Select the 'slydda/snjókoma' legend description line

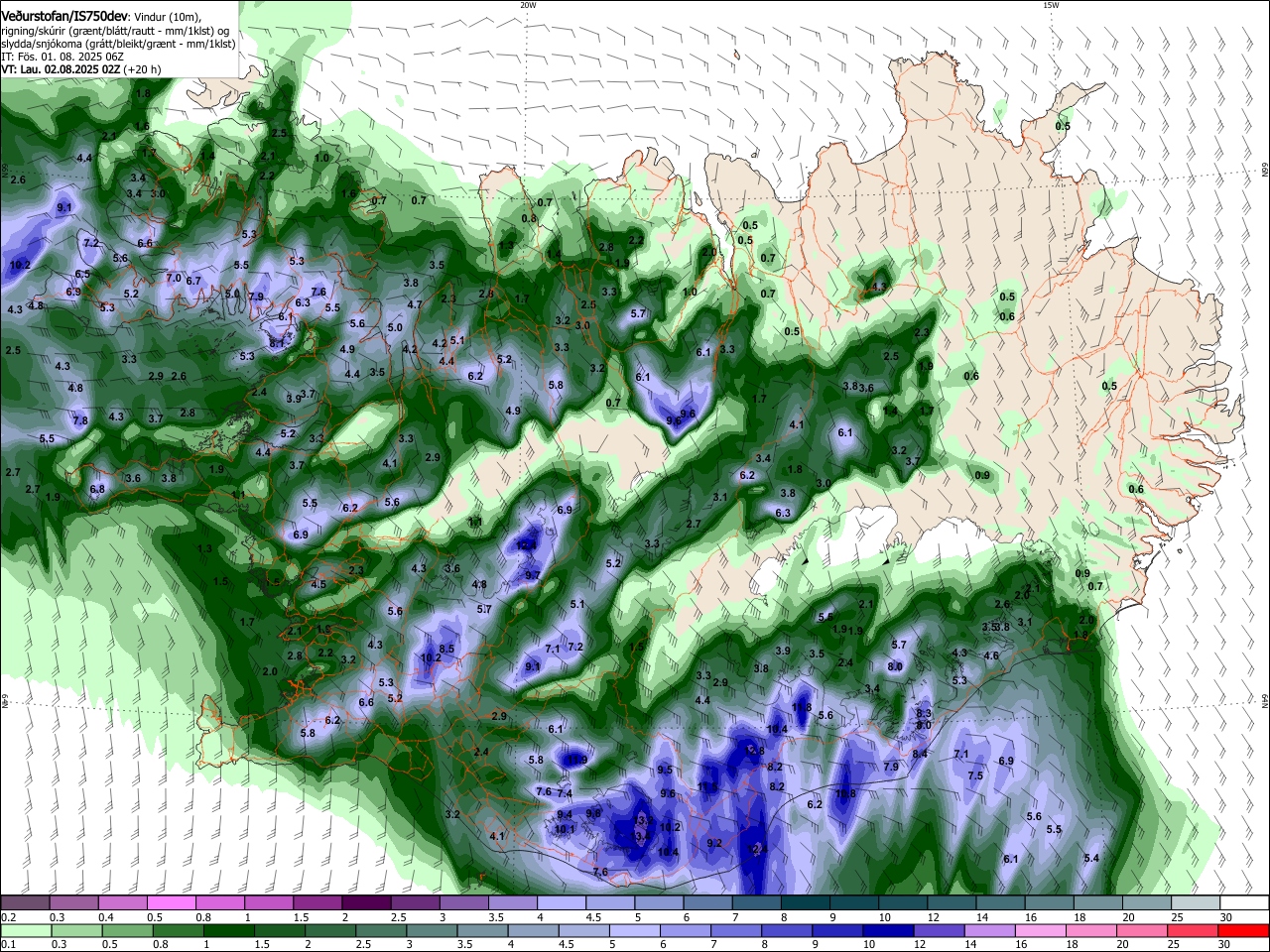click(x=118, y=44)
